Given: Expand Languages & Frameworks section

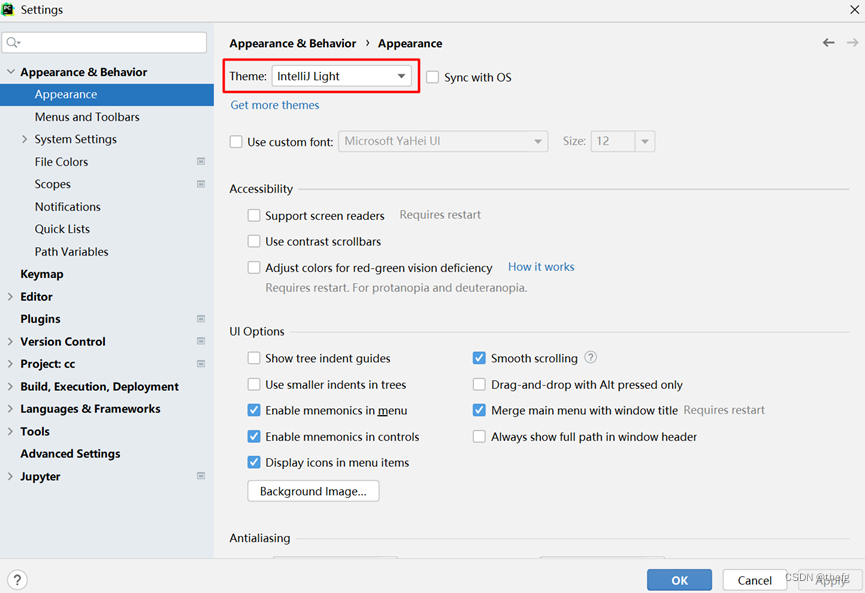Looking at the screenshot, I should pos(10,409).
